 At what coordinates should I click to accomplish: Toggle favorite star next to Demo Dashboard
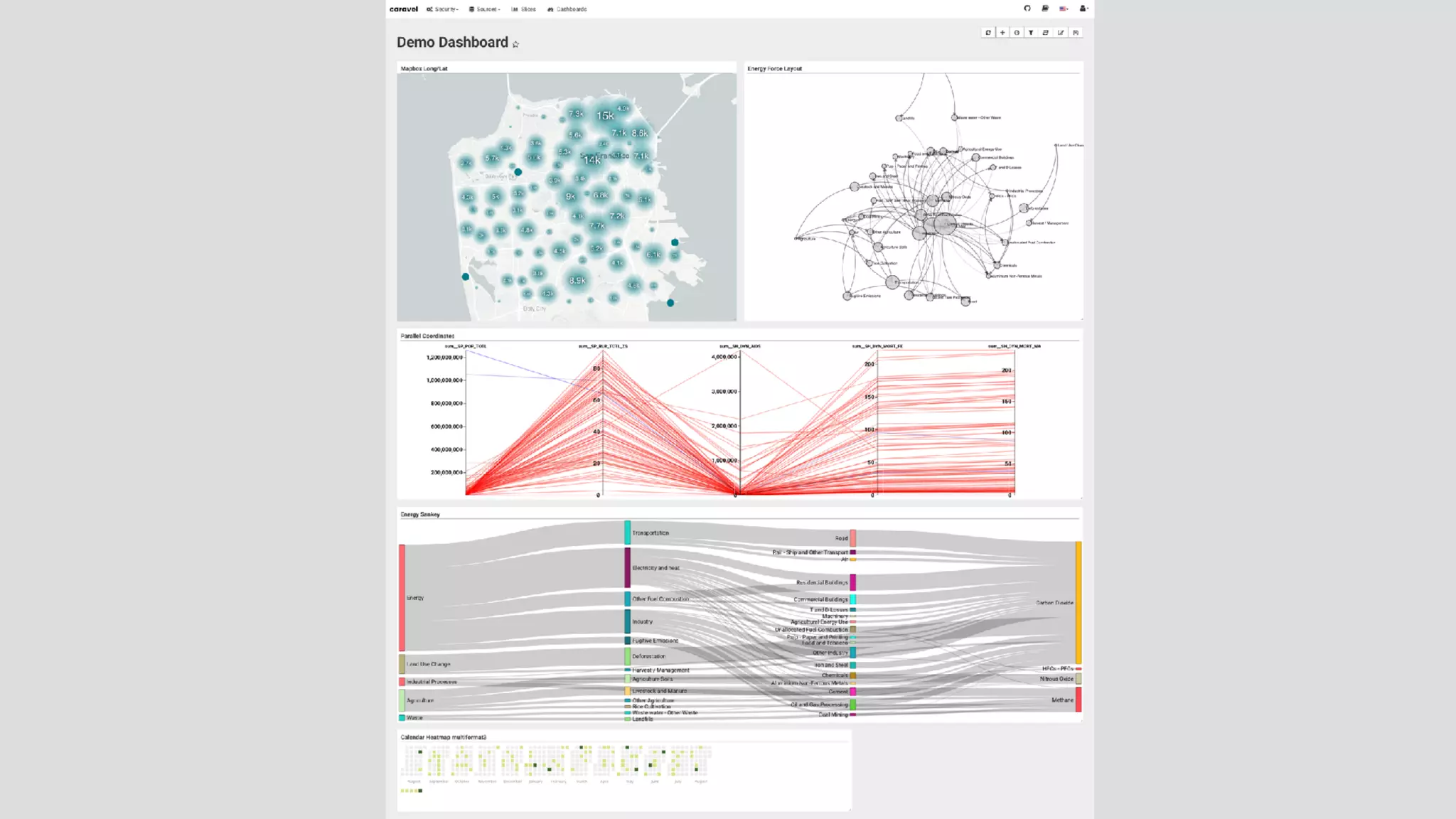point(515,44)
